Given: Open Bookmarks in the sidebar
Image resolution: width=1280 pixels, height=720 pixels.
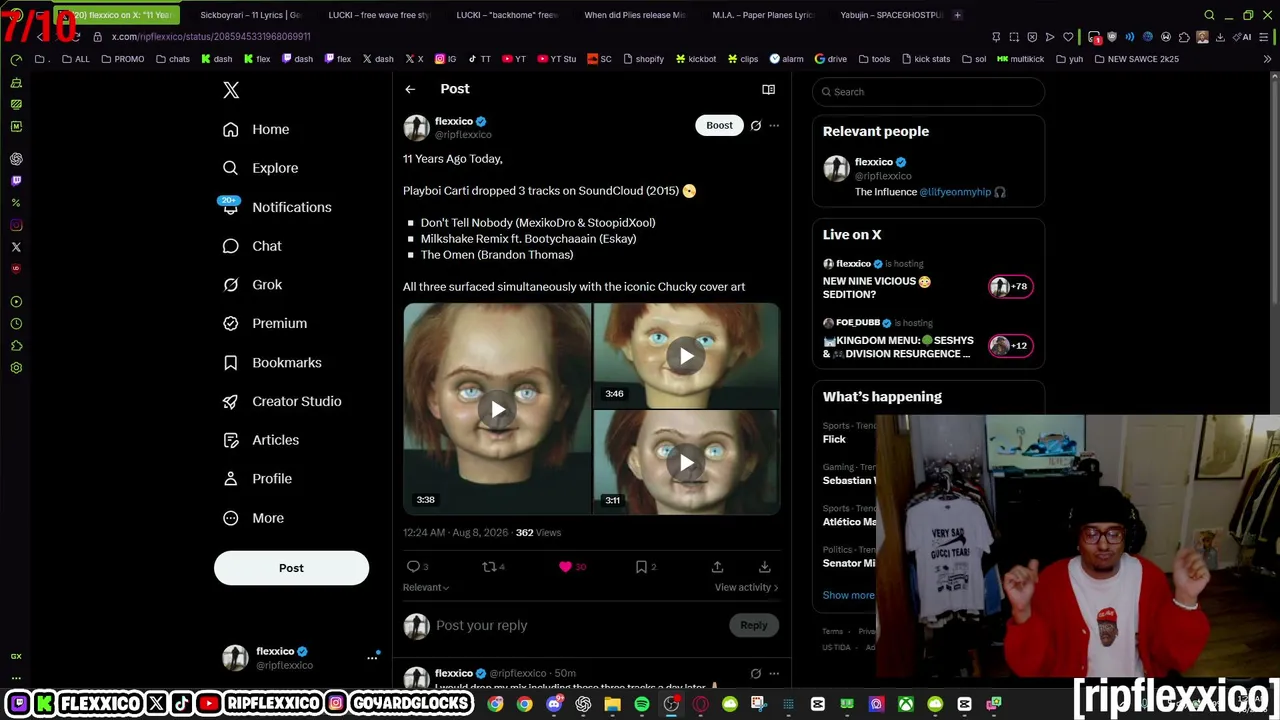Looking at the screenshot, I should click(x=272, y=363).
